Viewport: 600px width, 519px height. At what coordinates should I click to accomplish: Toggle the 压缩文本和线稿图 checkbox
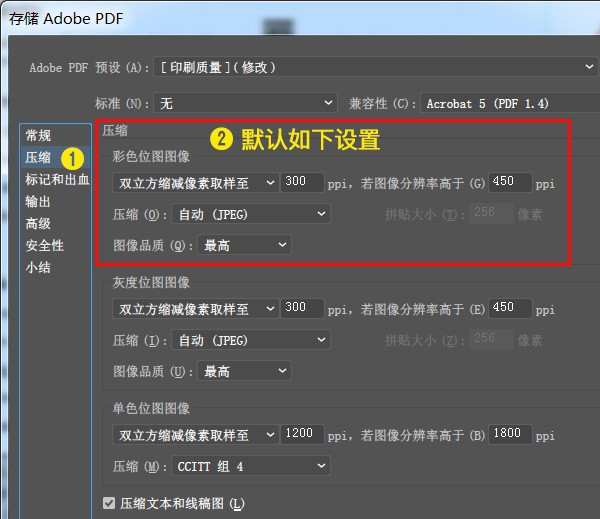109,503
